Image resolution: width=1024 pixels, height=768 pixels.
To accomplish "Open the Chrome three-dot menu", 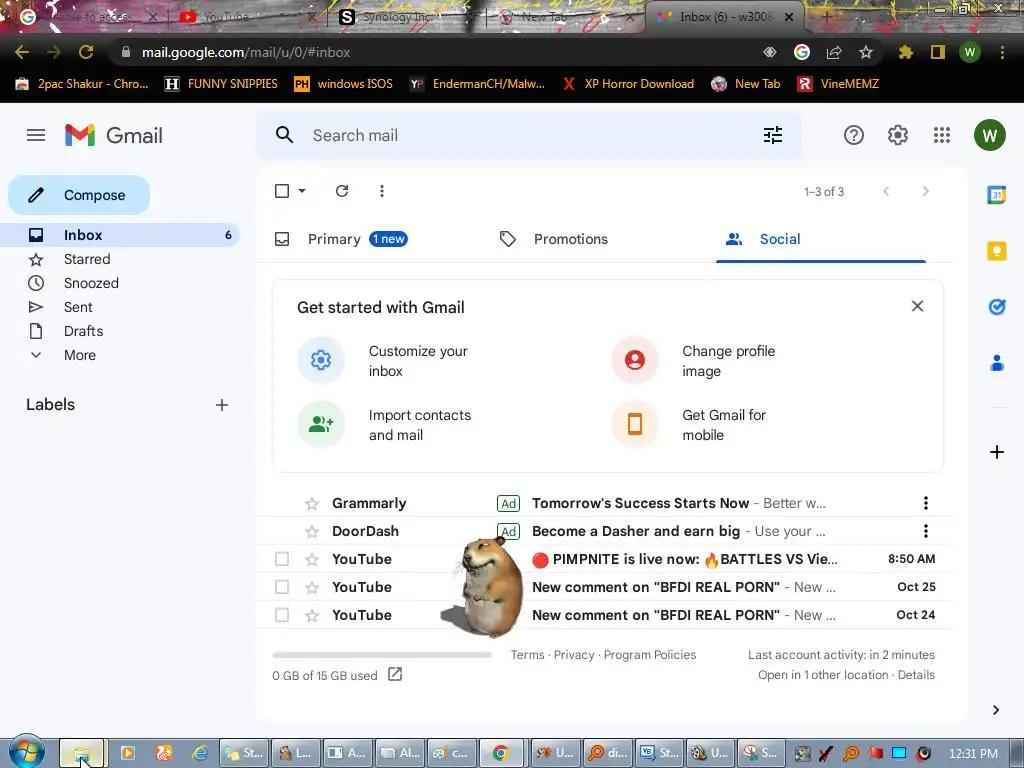I will click(x=1002, y=52).
